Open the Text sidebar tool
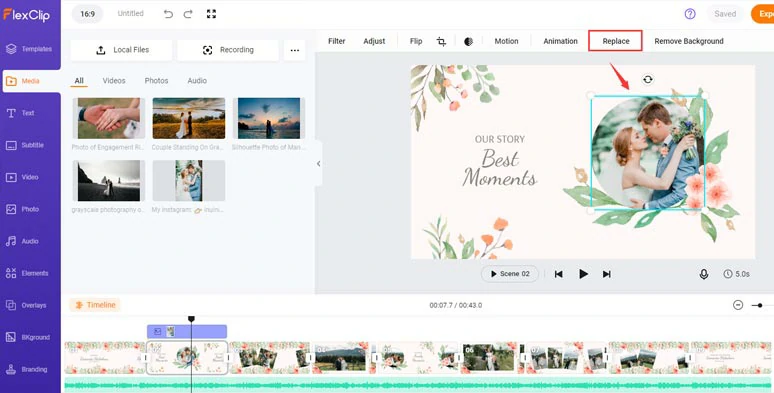The width and height of the screenshot is (774, 393). click(21, 113)
